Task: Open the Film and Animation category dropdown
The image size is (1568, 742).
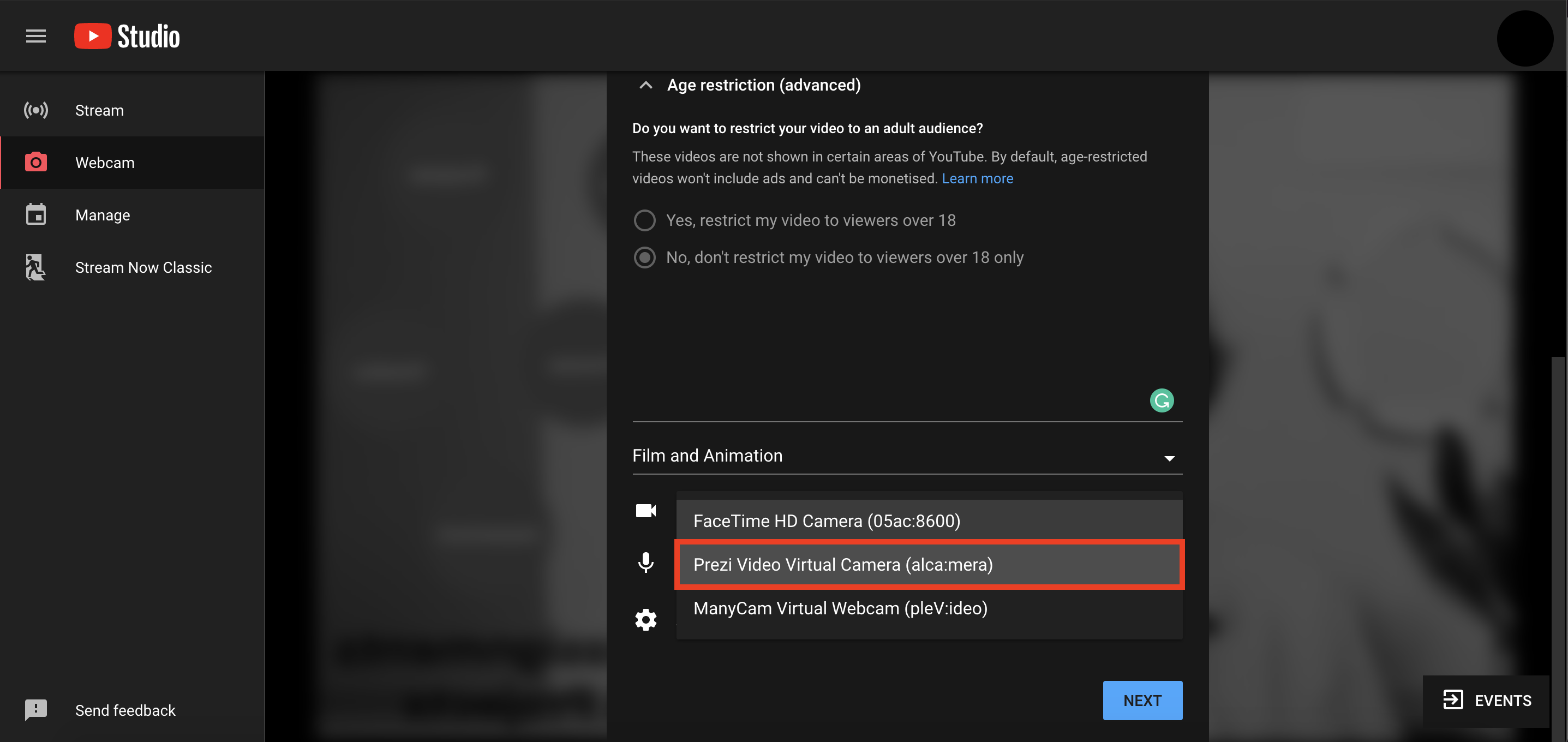Action: [906, 456]
